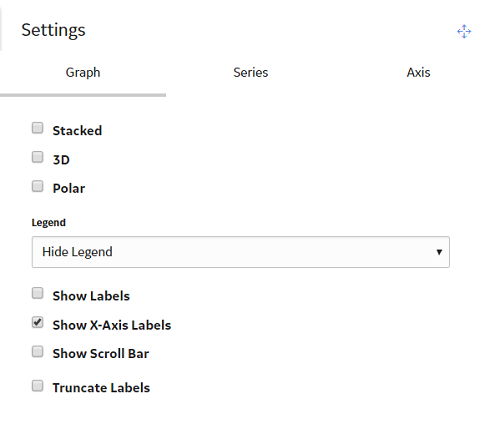The height and width of the screenshot is (424, 500).
Task: Check the Polar option box
Action: [x=37, y=186]
